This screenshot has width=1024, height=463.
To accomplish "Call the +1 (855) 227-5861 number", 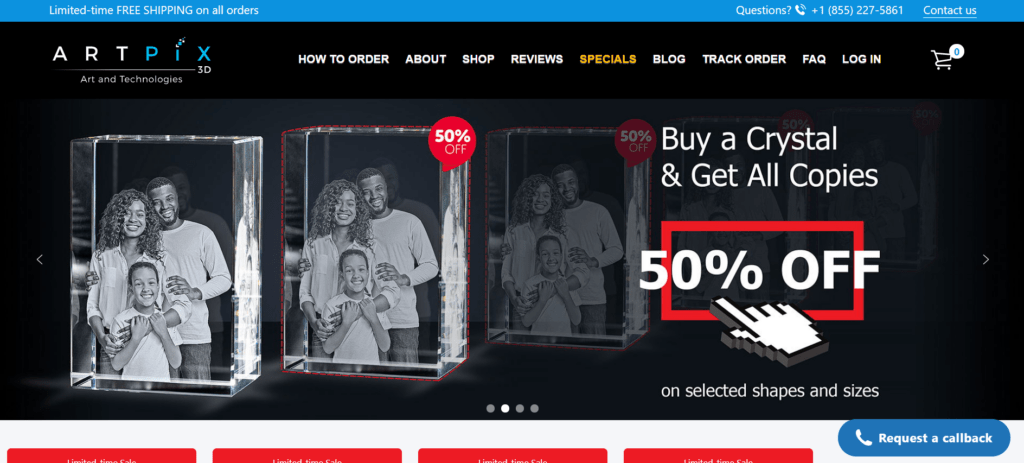I will click(857, 10).
